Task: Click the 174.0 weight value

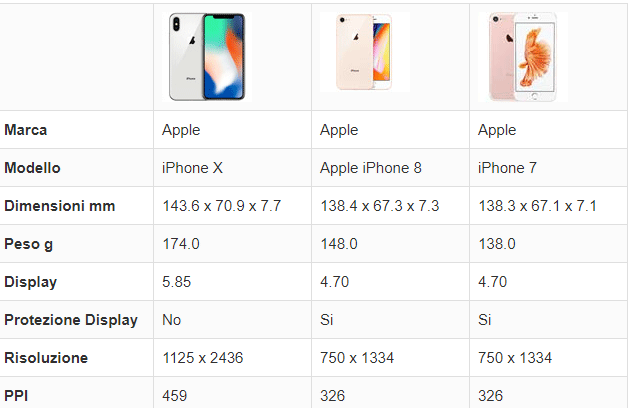Action: (x=181, y=244)
